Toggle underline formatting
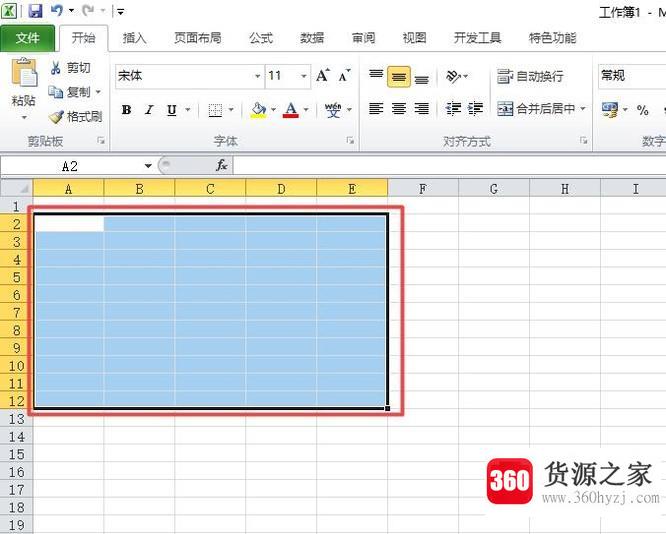This screenshot has width=666, height=534. point(172,110)
